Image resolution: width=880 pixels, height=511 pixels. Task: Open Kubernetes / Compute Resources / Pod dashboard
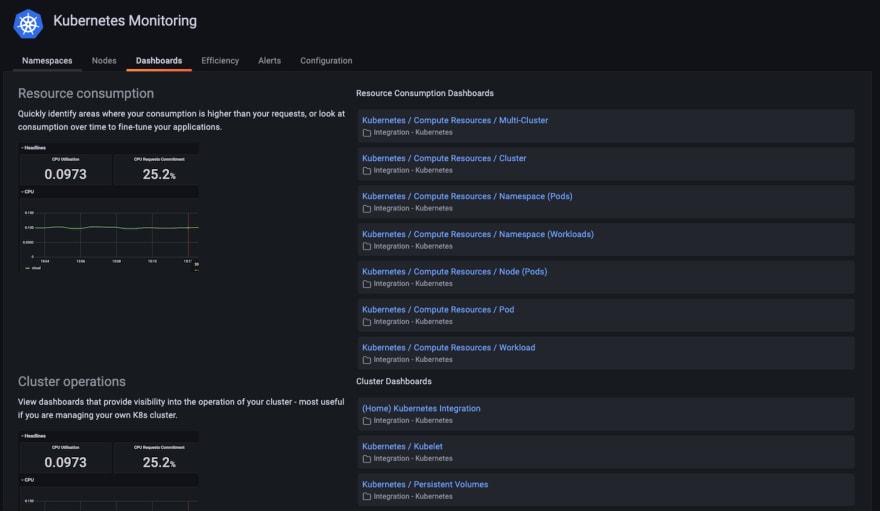pyautogui.click(x=438, y=310)
